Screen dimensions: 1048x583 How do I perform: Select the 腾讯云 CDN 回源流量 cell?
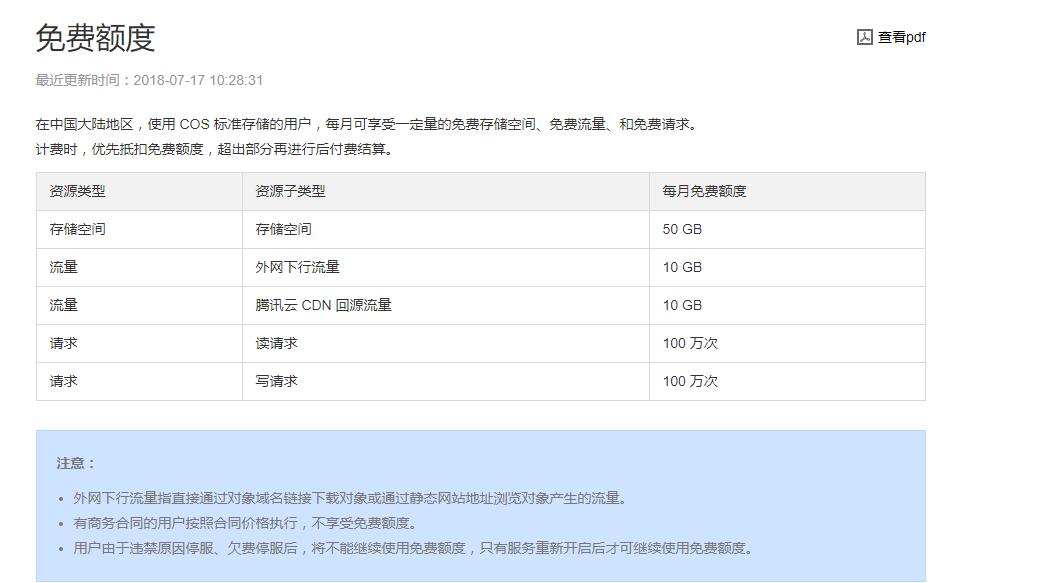coord(323,305)
